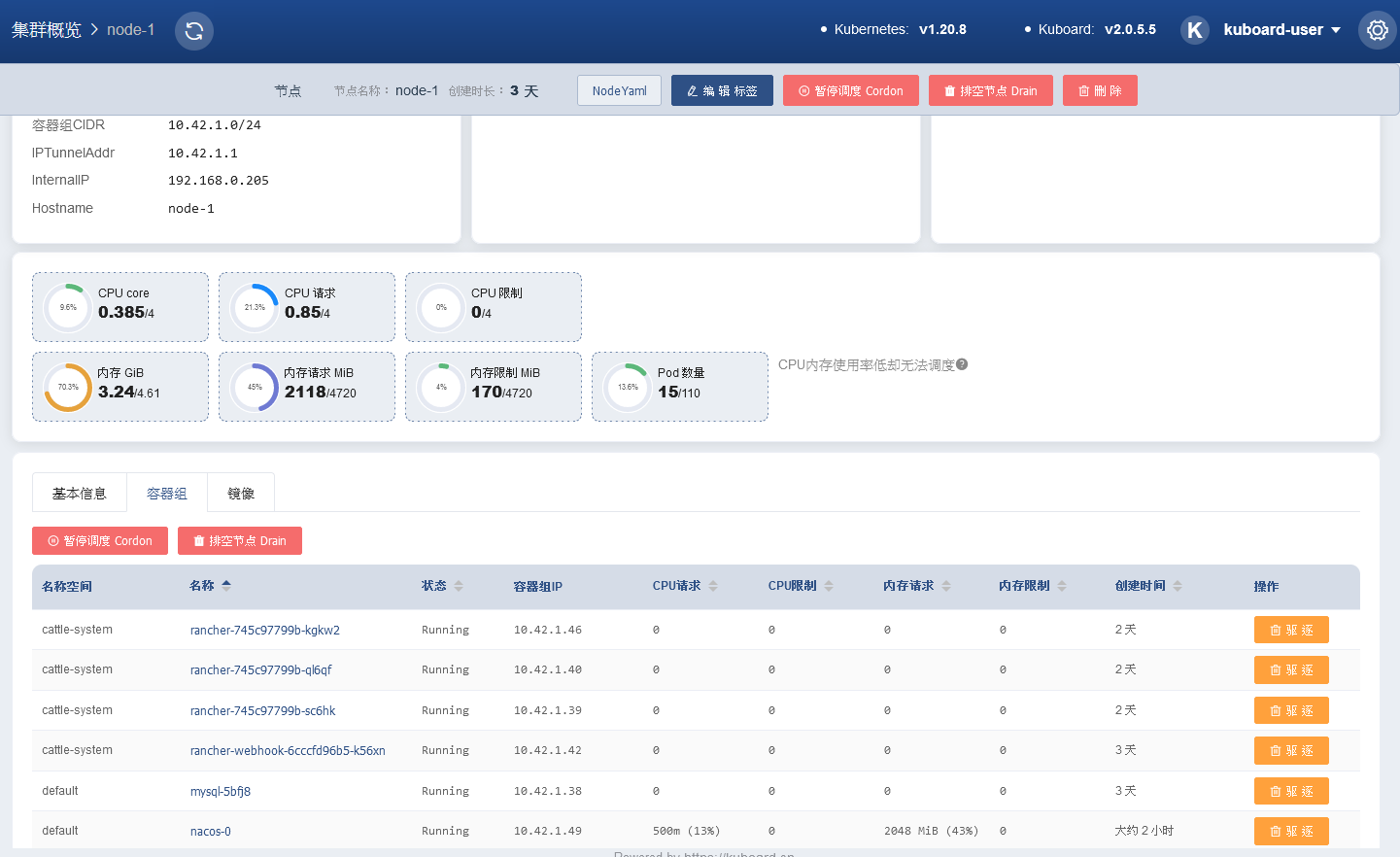
Task: Click the 容器组CIDR value 10.42.1.0/24
Action: pos(215,125)
